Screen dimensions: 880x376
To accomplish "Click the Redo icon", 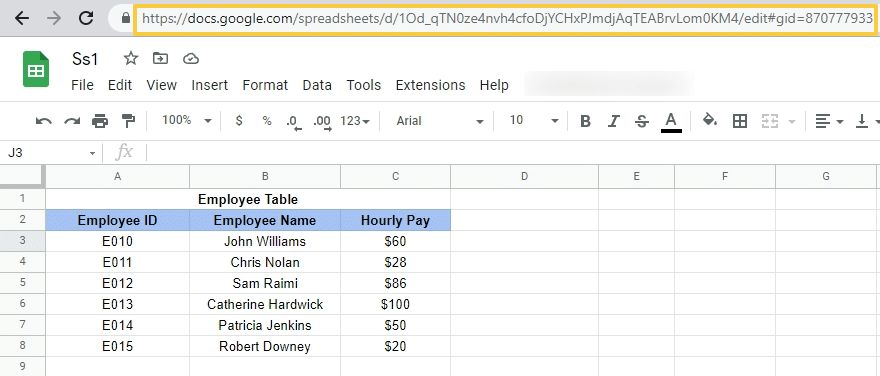I will 72,121.
